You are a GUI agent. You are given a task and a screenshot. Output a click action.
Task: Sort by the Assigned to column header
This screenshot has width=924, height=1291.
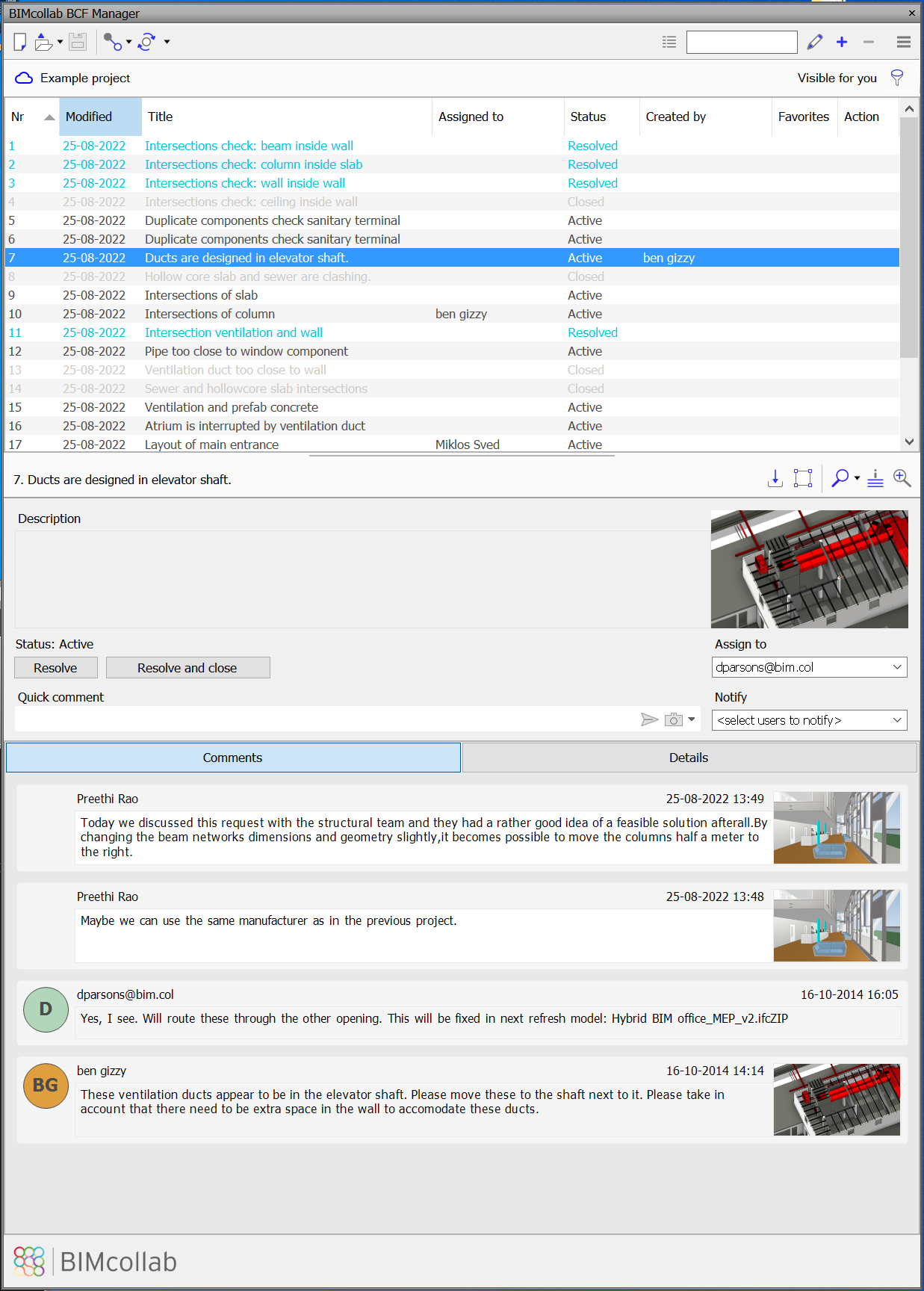coord(498,117)
